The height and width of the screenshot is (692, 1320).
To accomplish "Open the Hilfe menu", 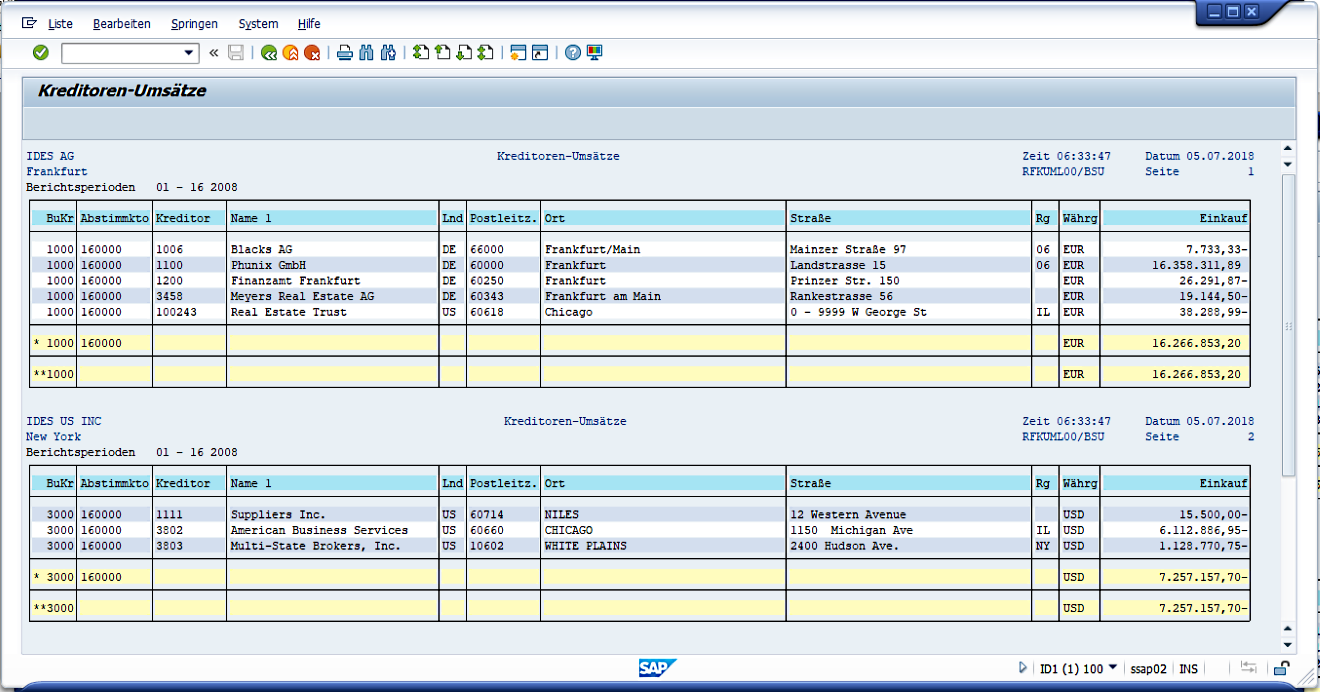I will 309,24.
